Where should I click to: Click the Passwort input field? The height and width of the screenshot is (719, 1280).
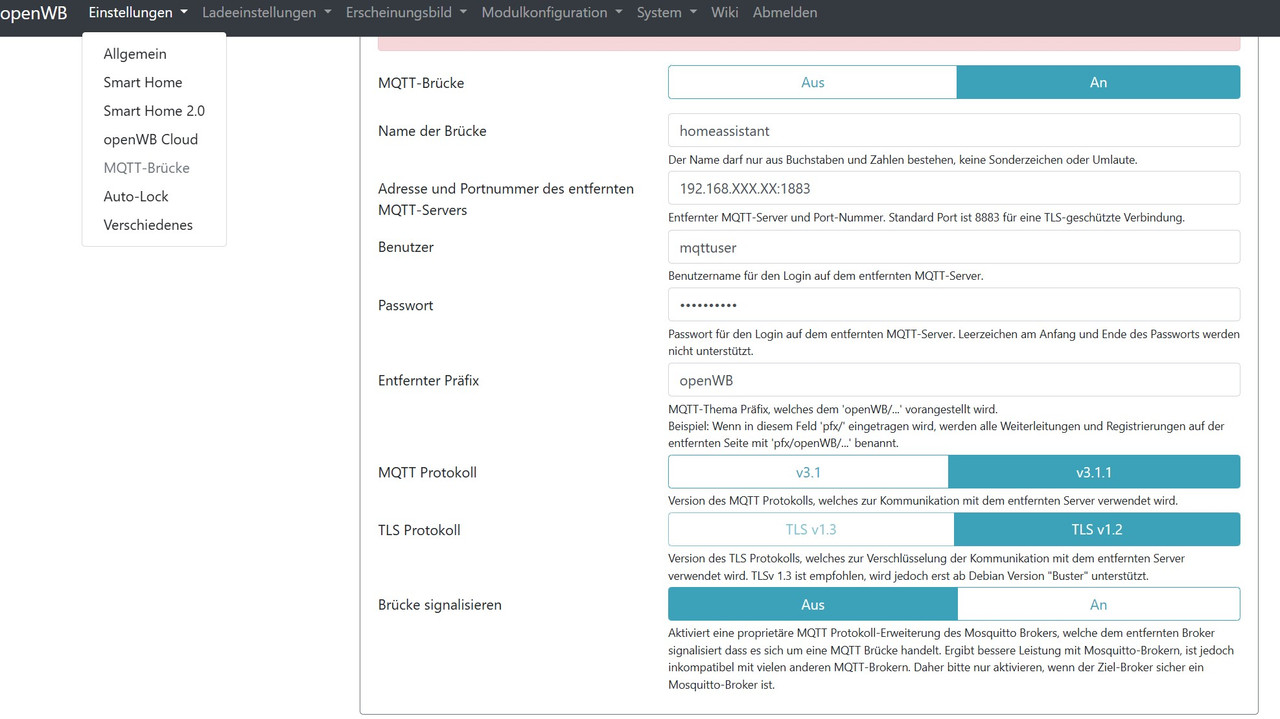click(954, 305)
